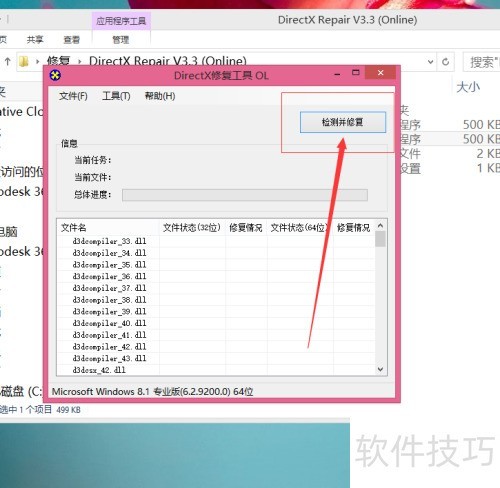Select d3dcompiler_34.dll row
Viewport: 500px width, 488px height.
point(216,253)
